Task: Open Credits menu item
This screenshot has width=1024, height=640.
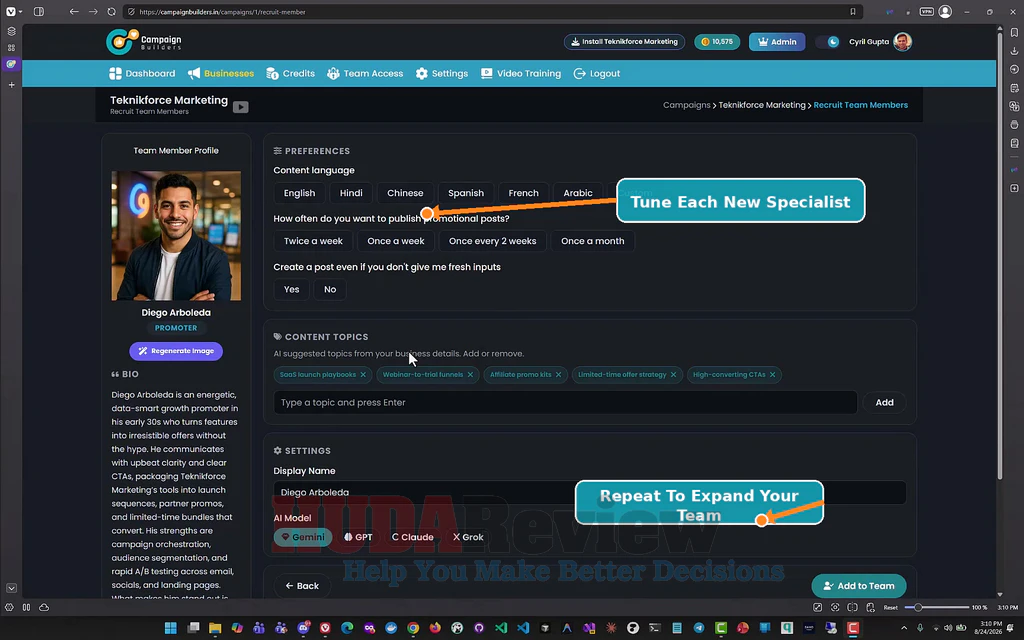Action: (x=291, y=74)
